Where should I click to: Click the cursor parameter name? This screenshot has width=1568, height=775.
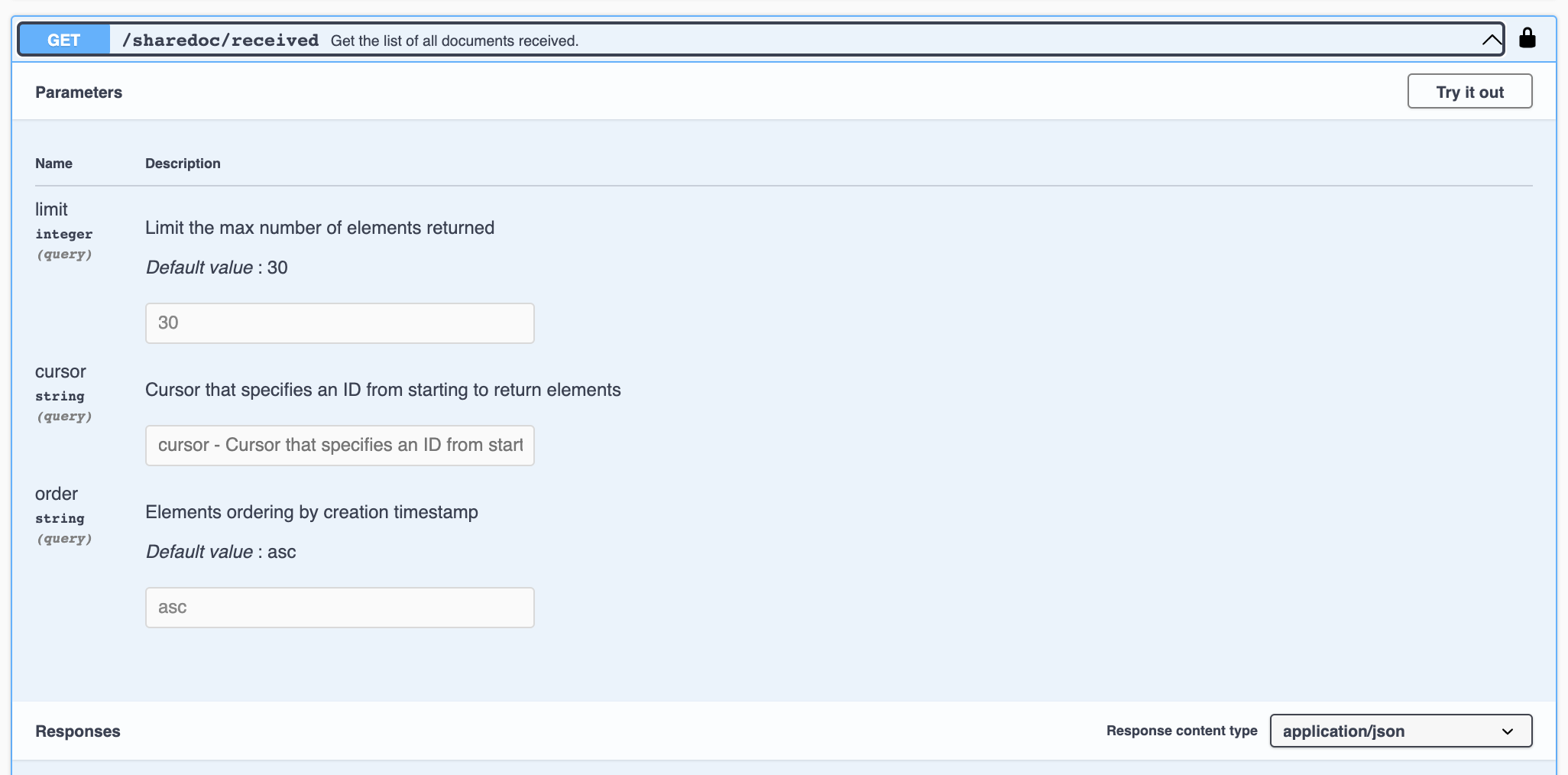click(60, 371)
